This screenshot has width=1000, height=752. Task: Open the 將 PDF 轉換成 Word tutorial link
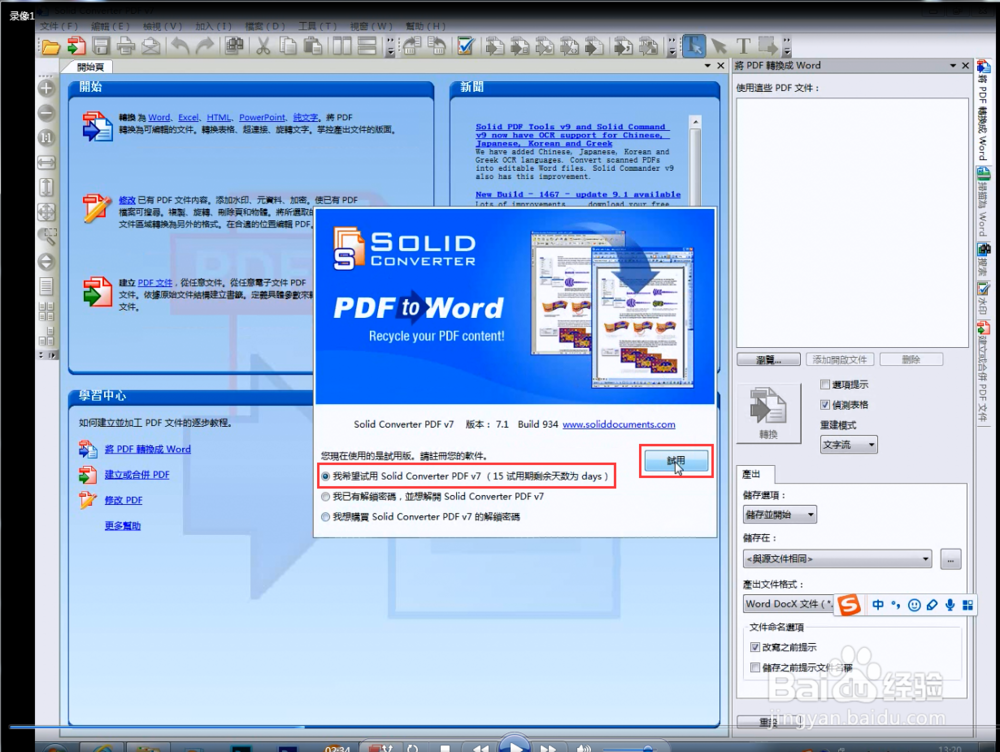click(147, 450)
